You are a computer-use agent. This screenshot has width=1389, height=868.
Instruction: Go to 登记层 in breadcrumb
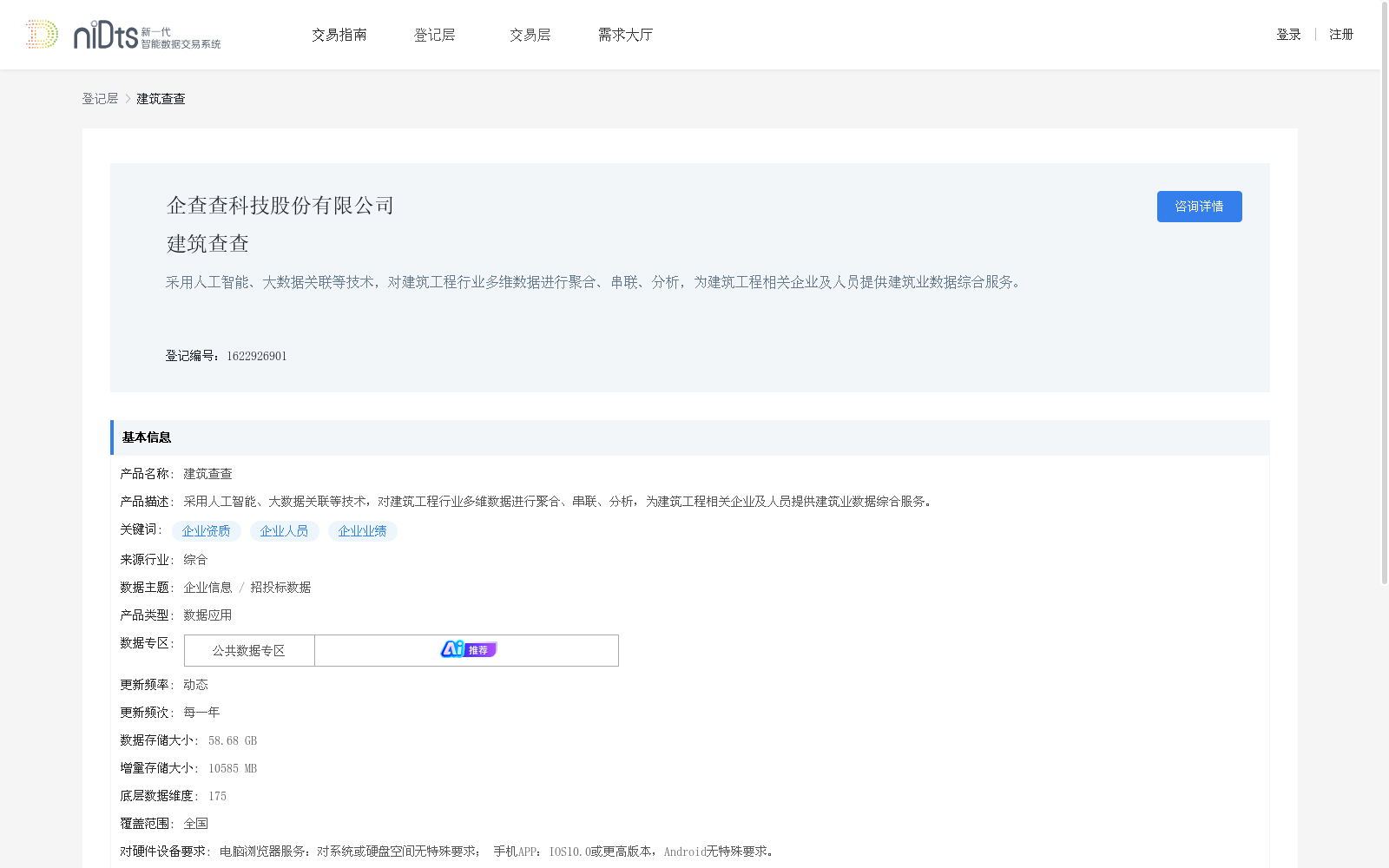pyautogui.click(x=100, y=99)
